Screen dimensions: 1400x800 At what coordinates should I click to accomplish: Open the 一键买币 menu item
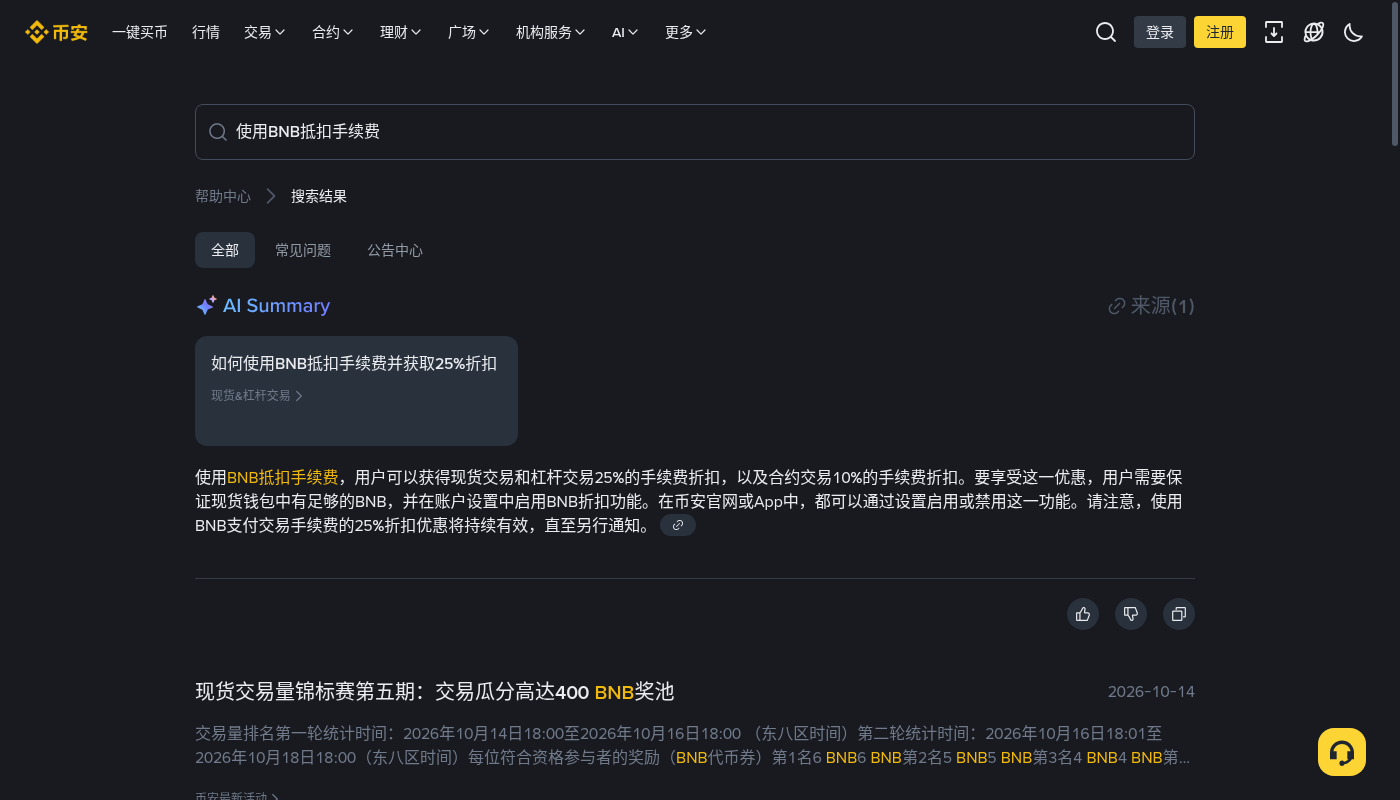click(140, 32)
